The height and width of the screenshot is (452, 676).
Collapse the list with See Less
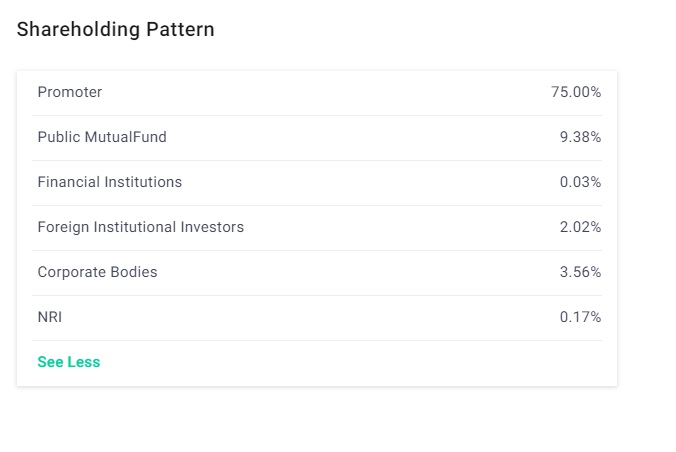coord(69,362)
